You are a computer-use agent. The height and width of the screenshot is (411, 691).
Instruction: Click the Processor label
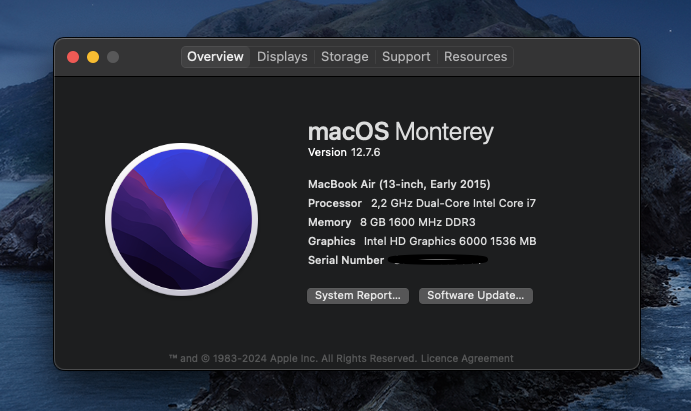335,203
